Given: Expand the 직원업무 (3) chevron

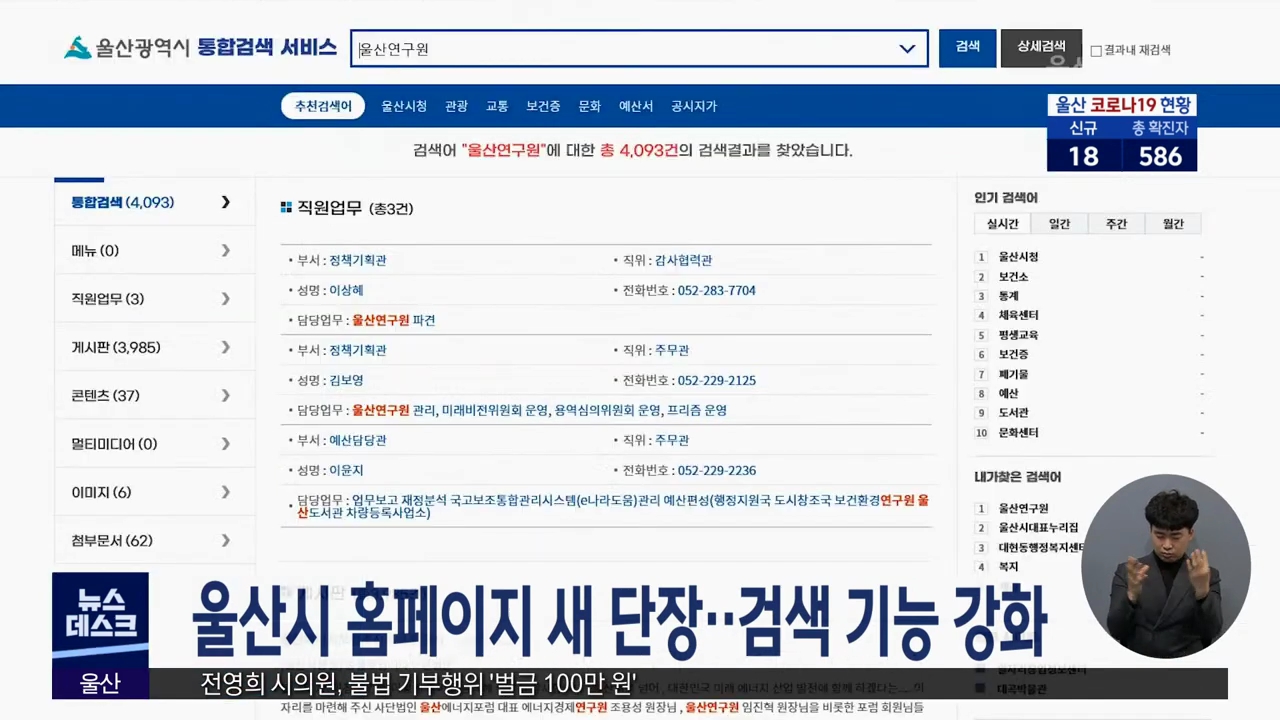Looking at the screenshot, I should [226, 299].
